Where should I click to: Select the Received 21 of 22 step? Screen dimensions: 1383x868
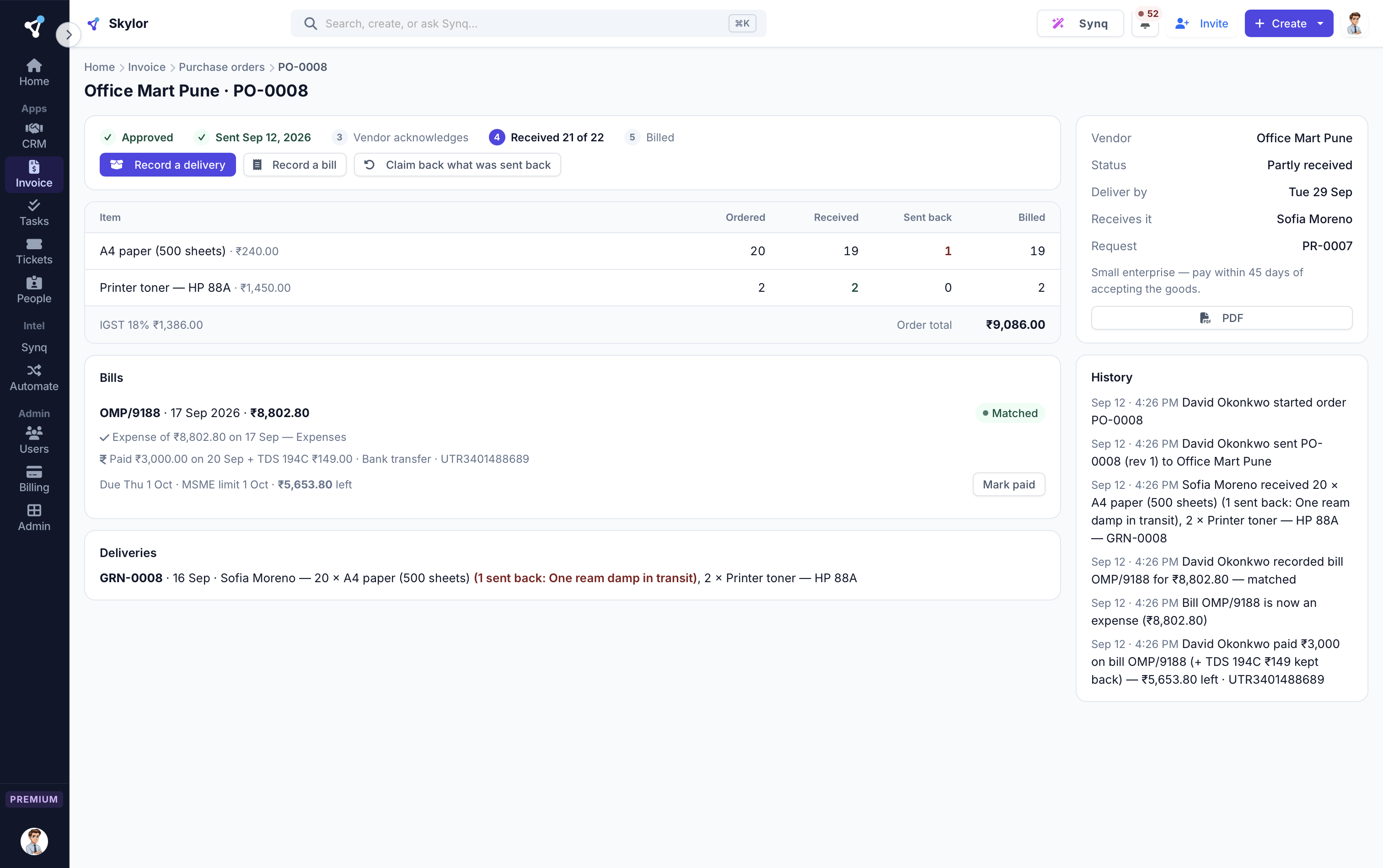coord(546,137)
